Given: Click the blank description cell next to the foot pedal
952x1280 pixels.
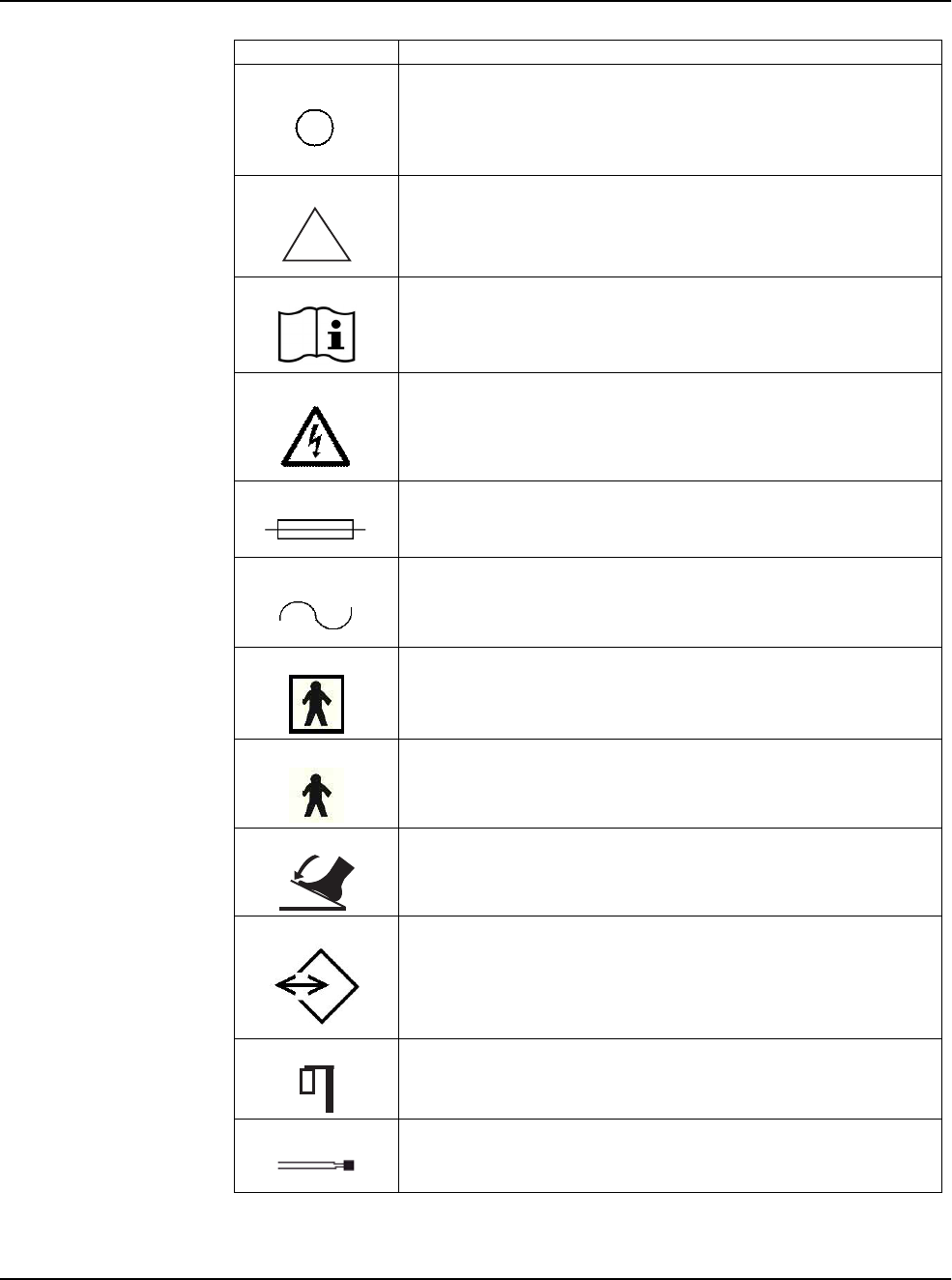Looking at the screenshot, I should click(x=670, y=872).
